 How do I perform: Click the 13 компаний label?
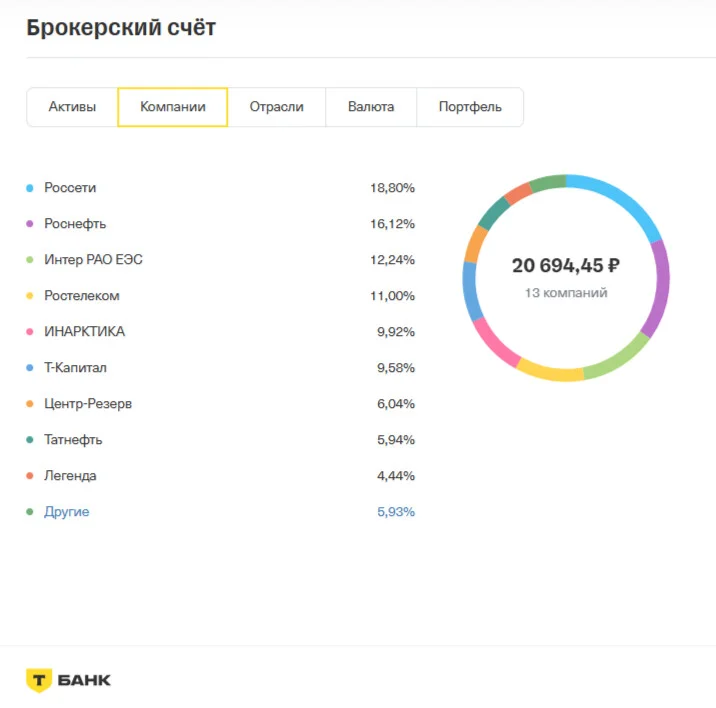click(x=566, y=293)
